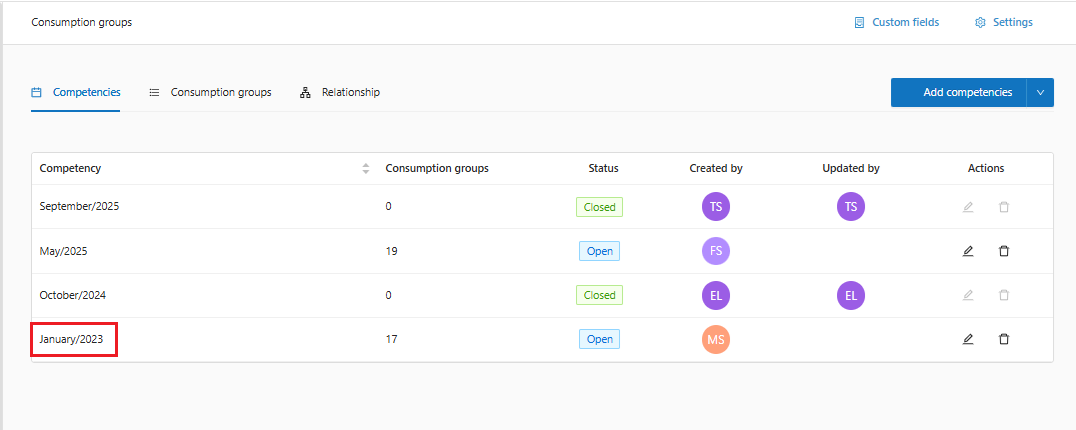Click the MS creator avatar
Viewport: 1076px width, 430px height.
click(x=716, y=339)
